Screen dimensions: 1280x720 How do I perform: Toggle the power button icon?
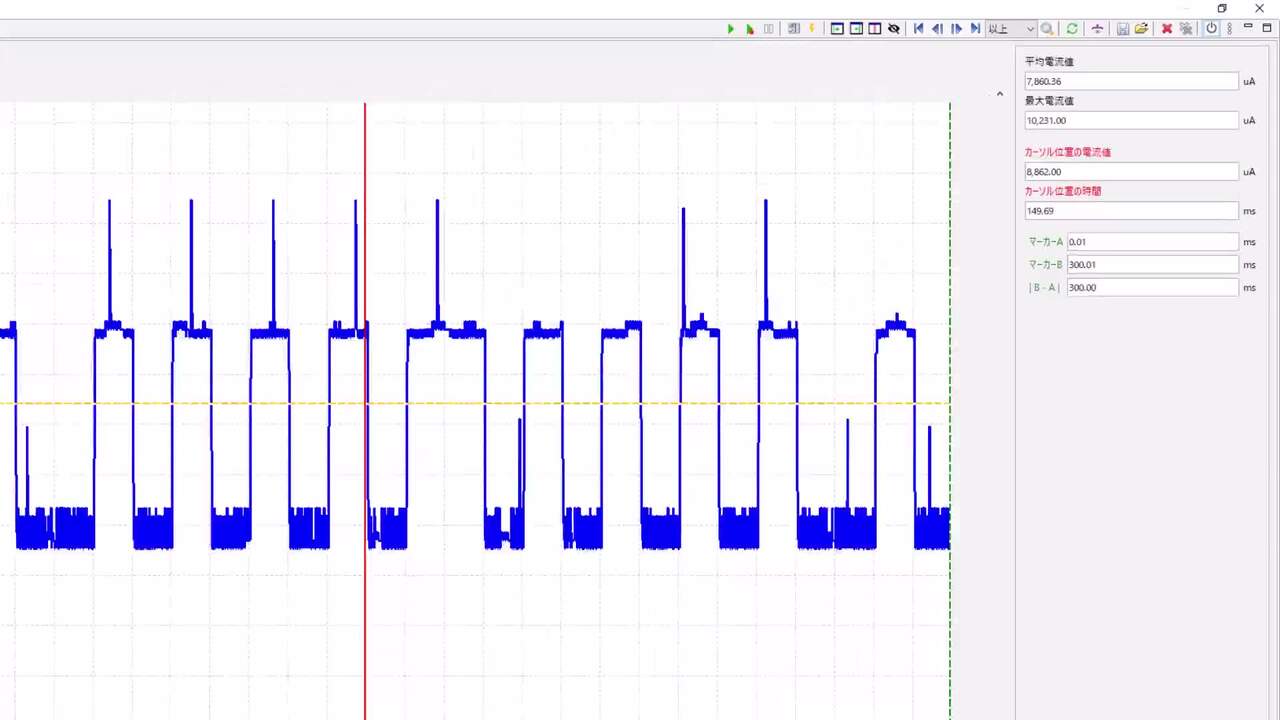point(1211,29)
